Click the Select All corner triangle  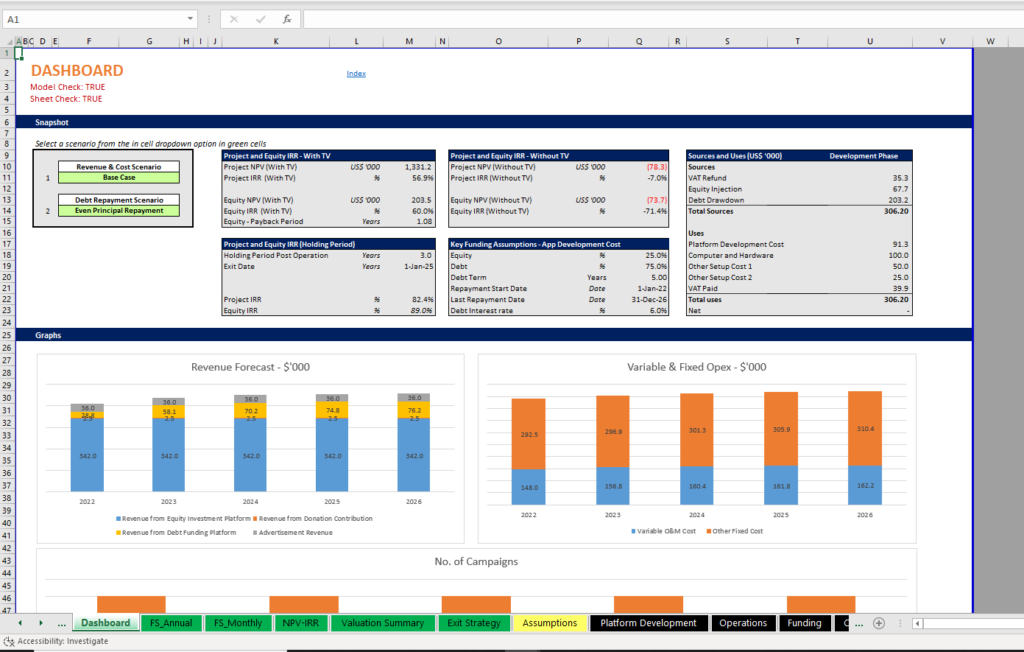coord(7,41)
